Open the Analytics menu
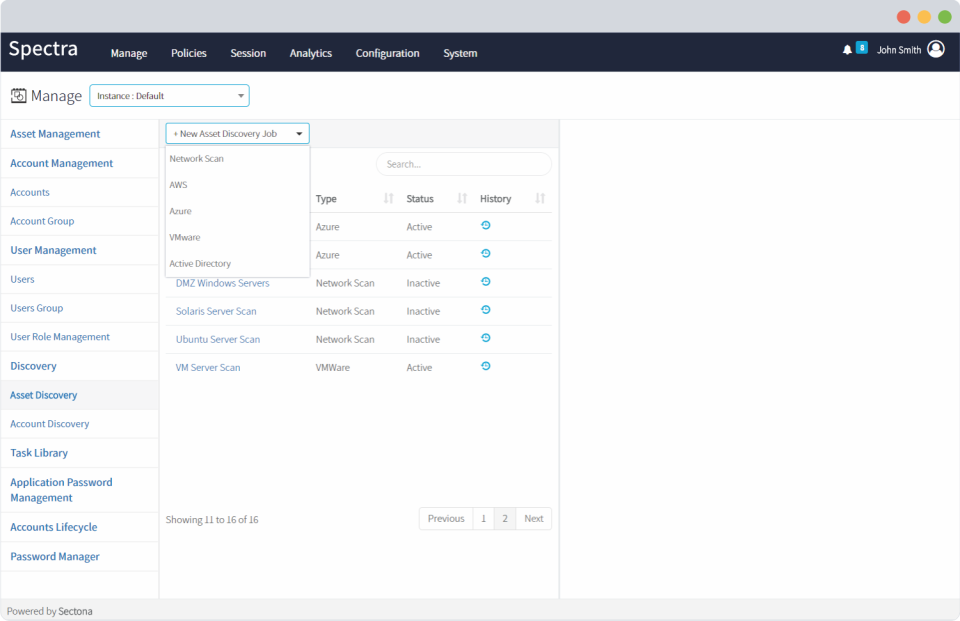Screen dimensions: 960x621 pos(310,53)
